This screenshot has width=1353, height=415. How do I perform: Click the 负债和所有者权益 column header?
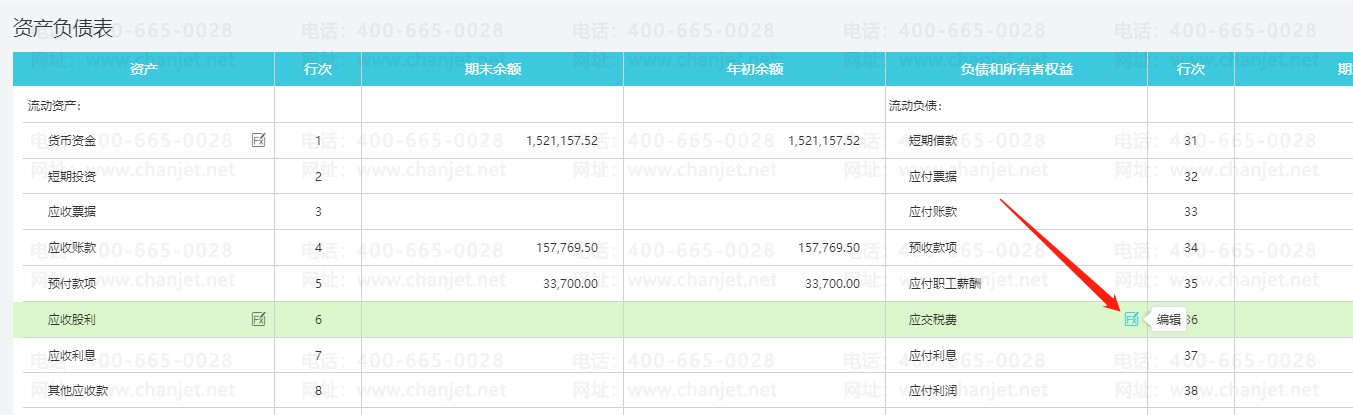1016,69
